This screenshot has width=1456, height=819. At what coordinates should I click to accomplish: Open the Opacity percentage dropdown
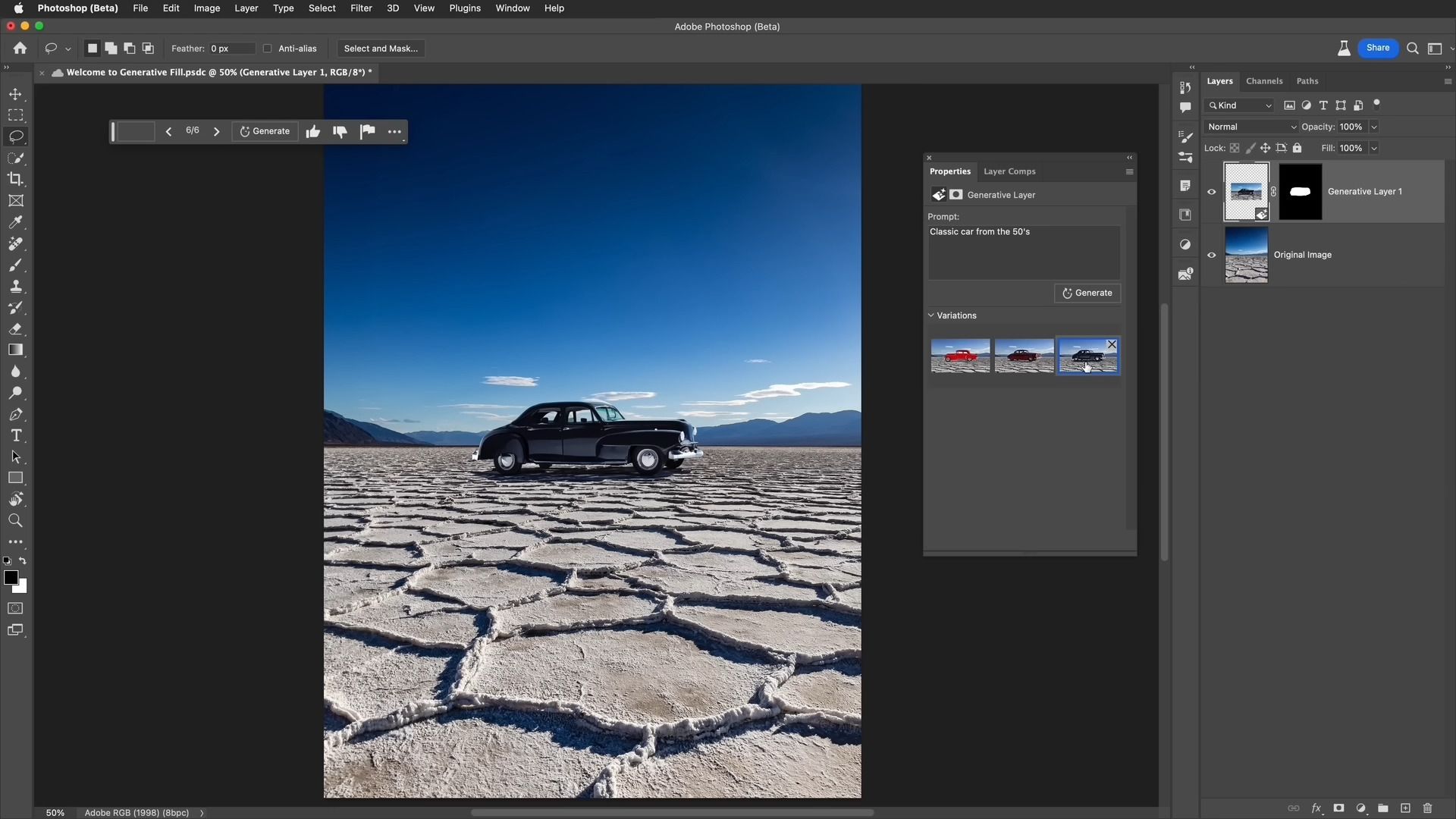click(1375, 127)
